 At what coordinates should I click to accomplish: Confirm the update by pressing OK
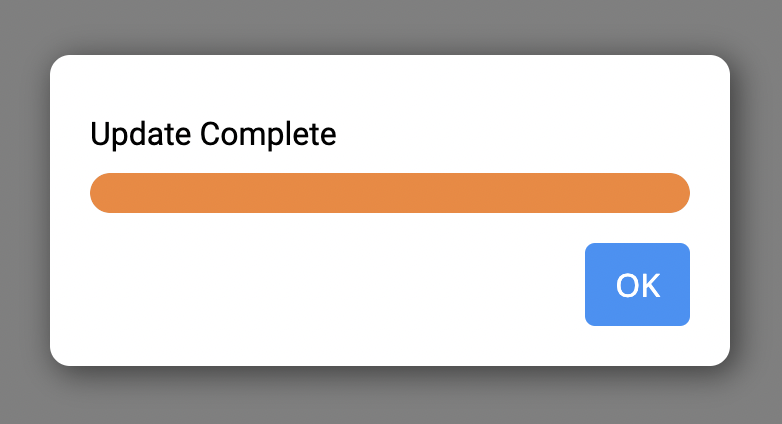point(637,285)
